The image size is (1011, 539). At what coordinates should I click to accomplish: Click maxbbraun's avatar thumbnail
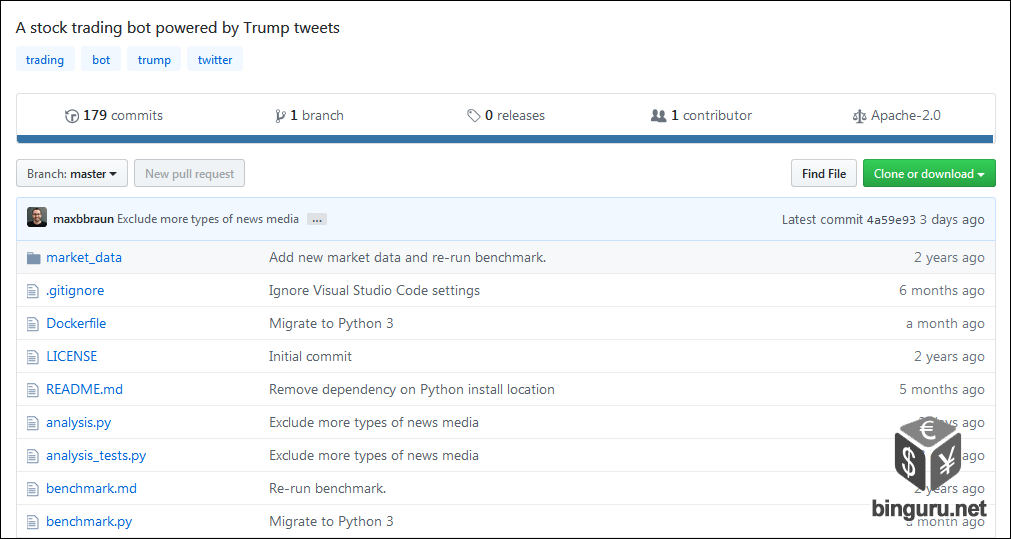point(37,217)
